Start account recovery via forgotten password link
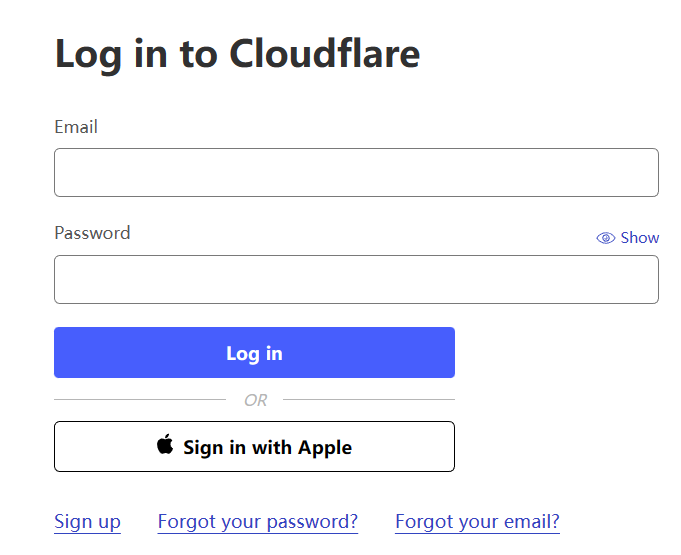 (258, 522)
